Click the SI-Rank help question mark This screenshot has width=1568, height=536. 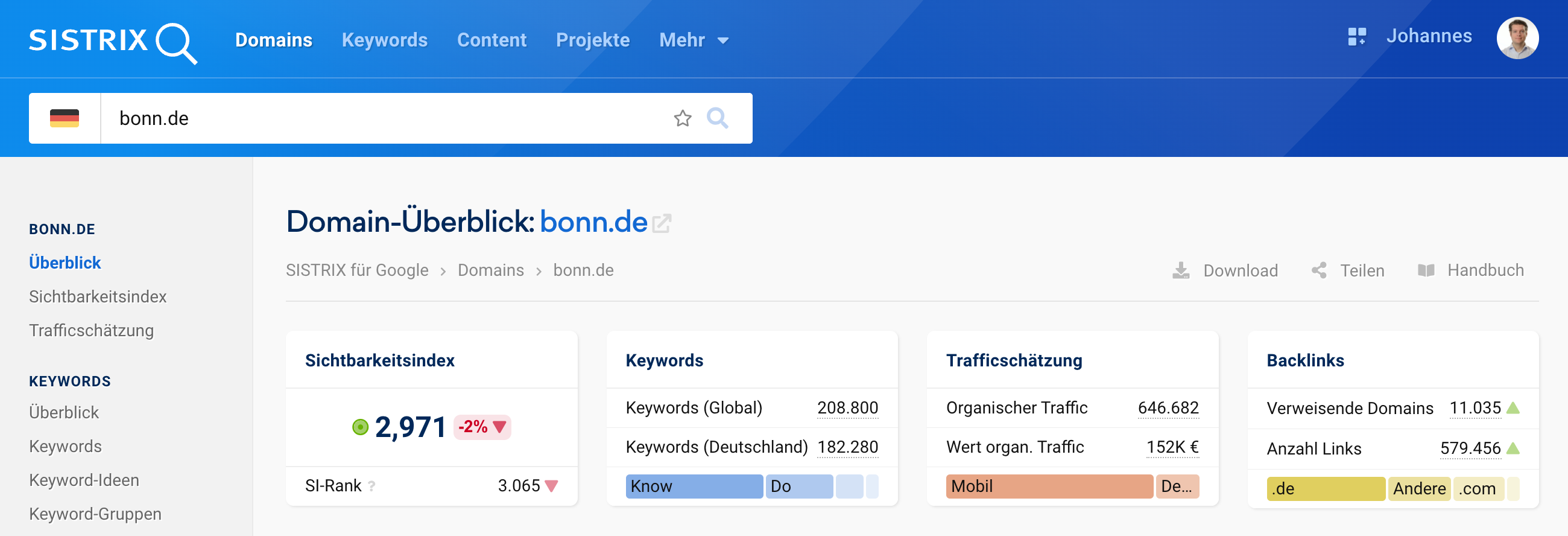point(372,486)
